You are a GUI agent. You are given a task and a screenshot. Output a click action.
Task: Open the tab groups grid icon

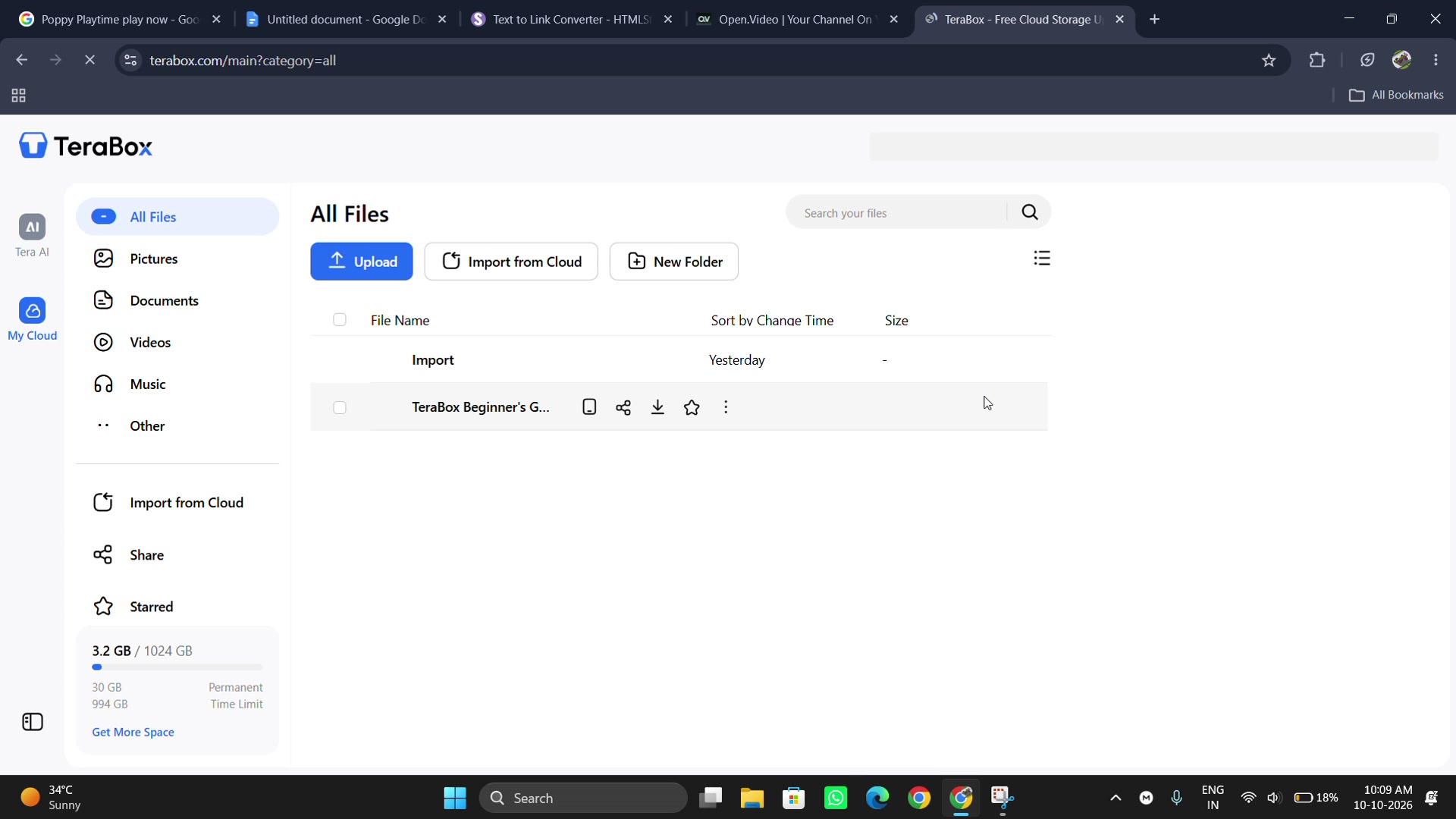tap(19, 96)
